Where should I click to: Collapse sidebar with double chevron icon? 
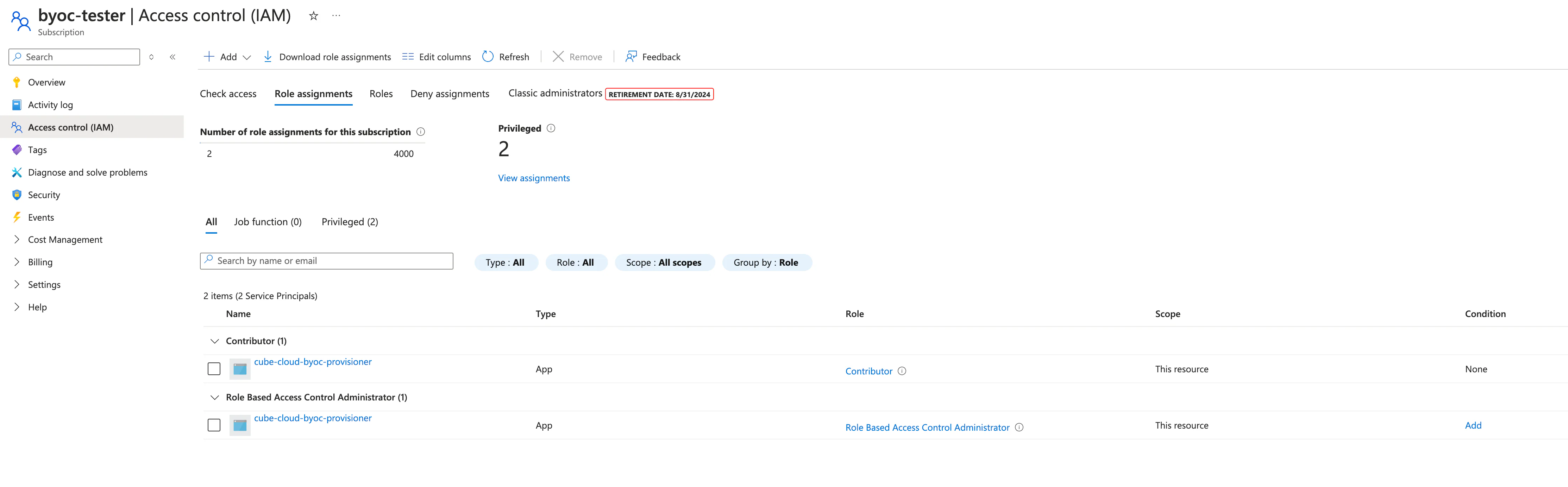(173, 57)
